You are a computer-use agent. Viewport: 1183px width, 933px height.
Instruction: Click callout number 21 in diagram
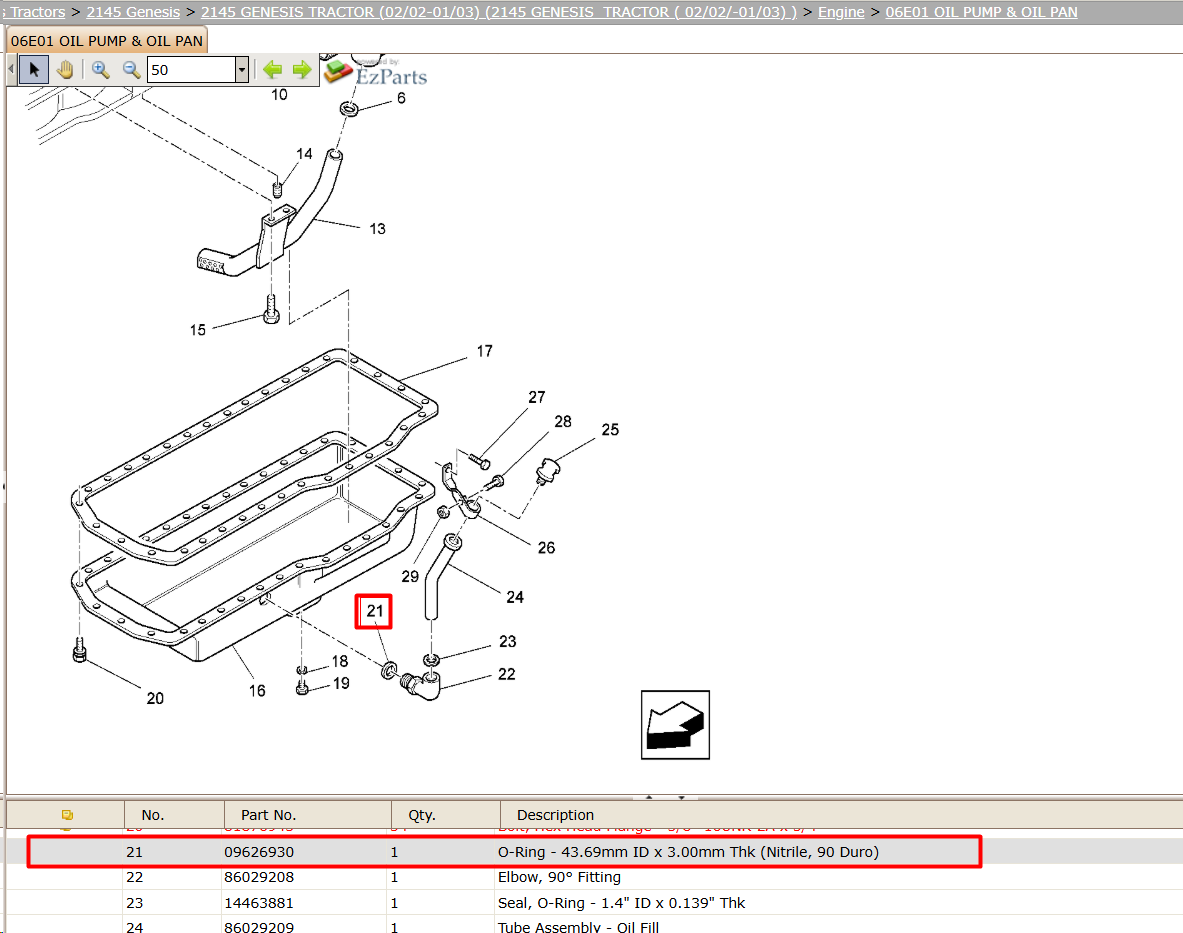[374, 611]
